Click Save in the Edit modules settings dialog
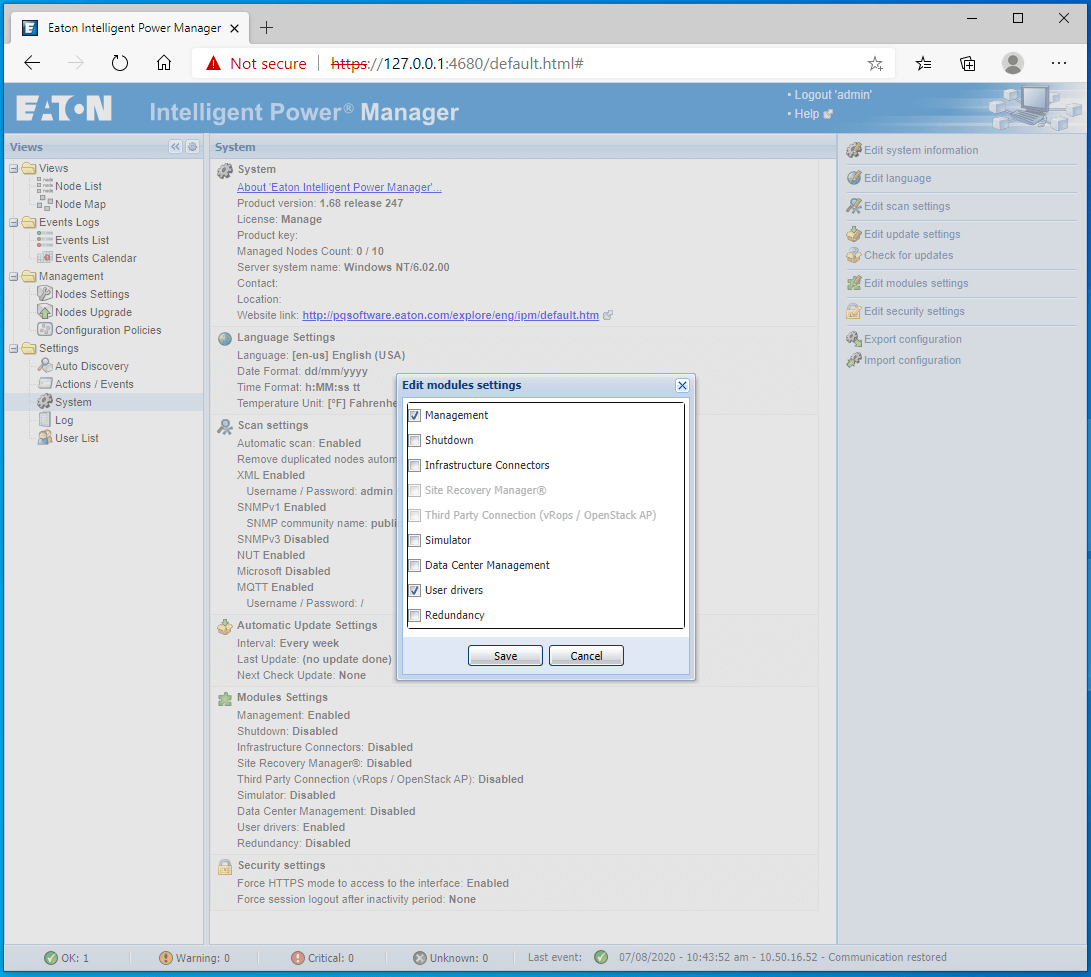Viewport: 1091px width, 977px height. (x=505, y=655)
